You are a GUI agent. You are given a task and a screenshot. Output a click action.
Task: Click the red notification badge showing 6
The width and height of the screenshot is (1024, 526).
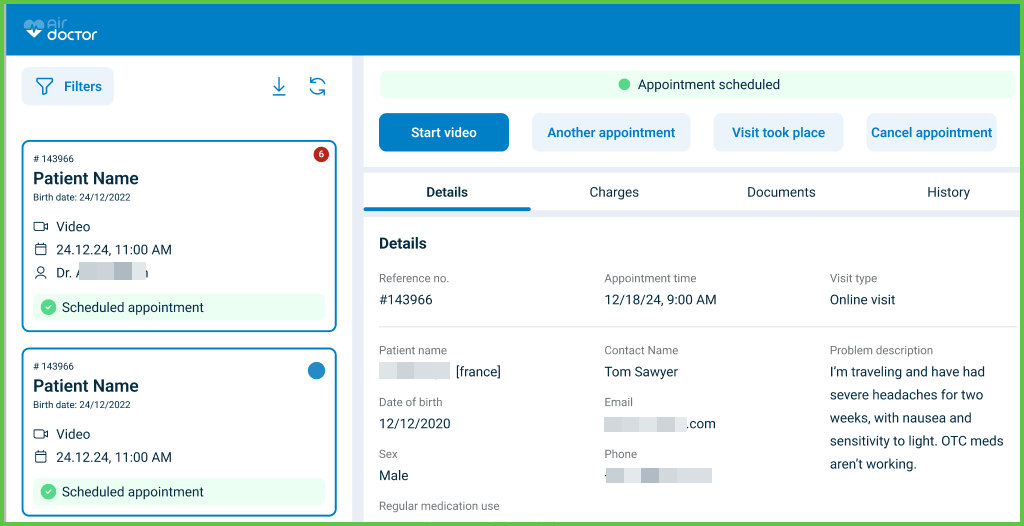[x=321, y=154]
